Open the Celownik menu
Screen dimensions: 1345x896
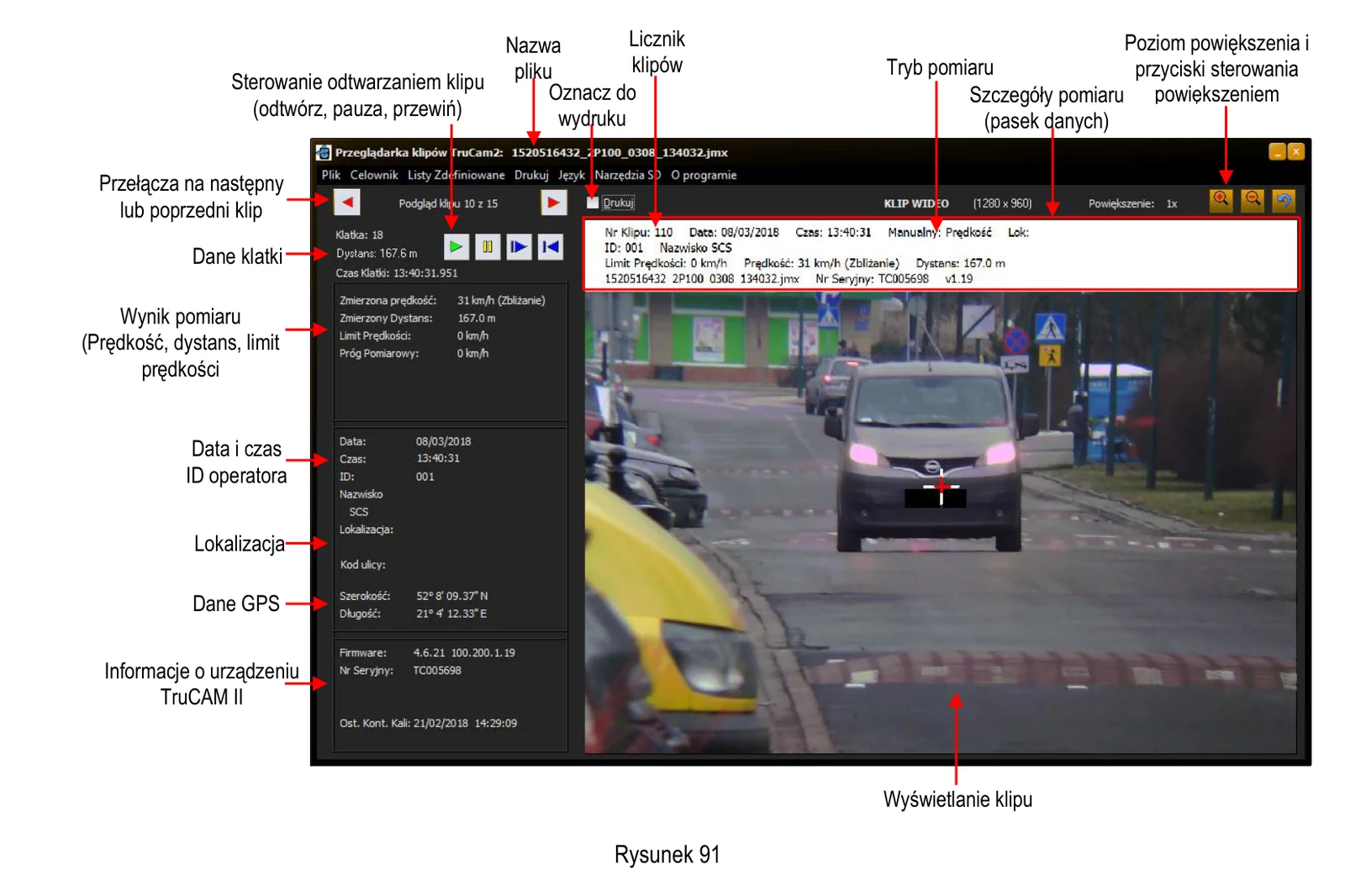[x=374, y=175]
